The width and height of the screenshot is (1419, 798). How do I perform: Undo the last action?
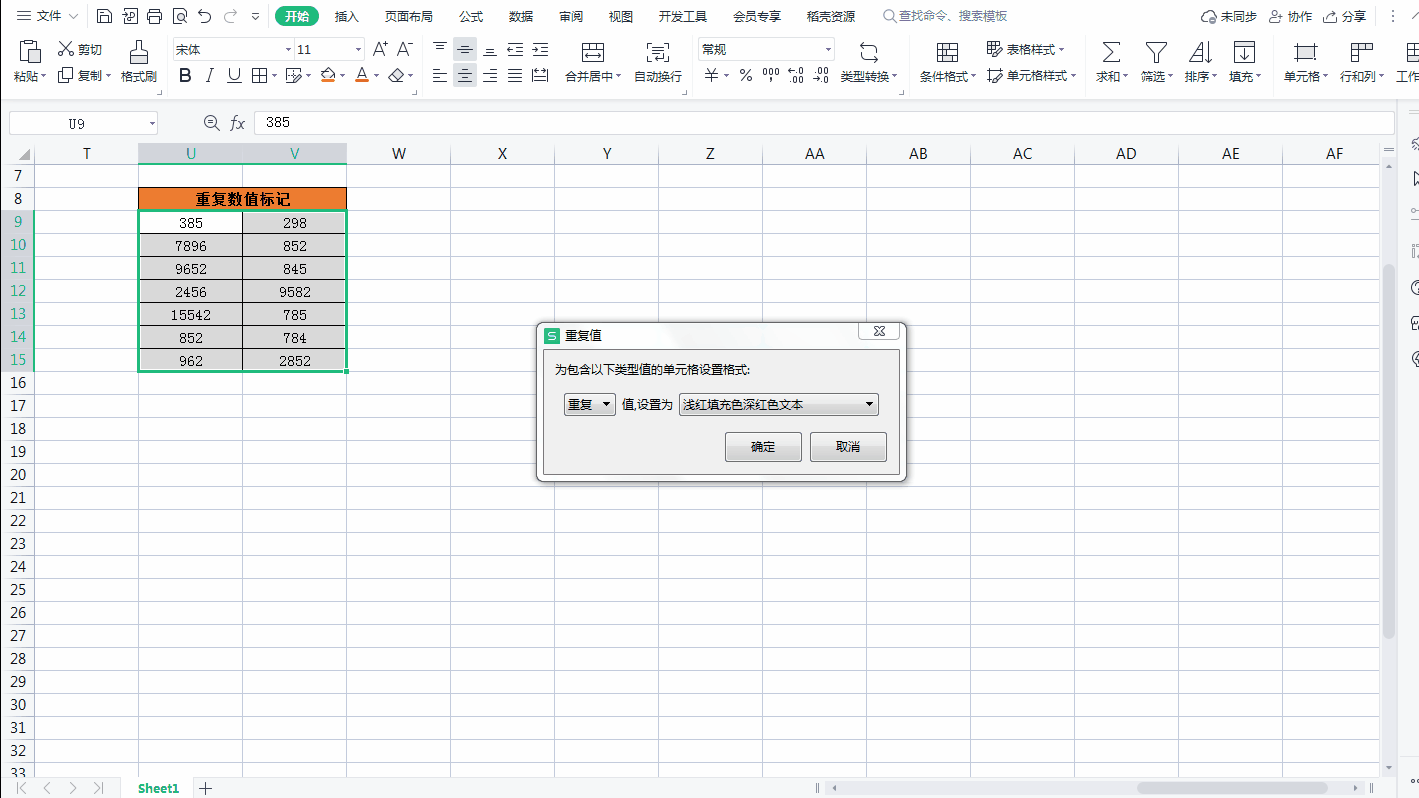(x=205, y=16)
